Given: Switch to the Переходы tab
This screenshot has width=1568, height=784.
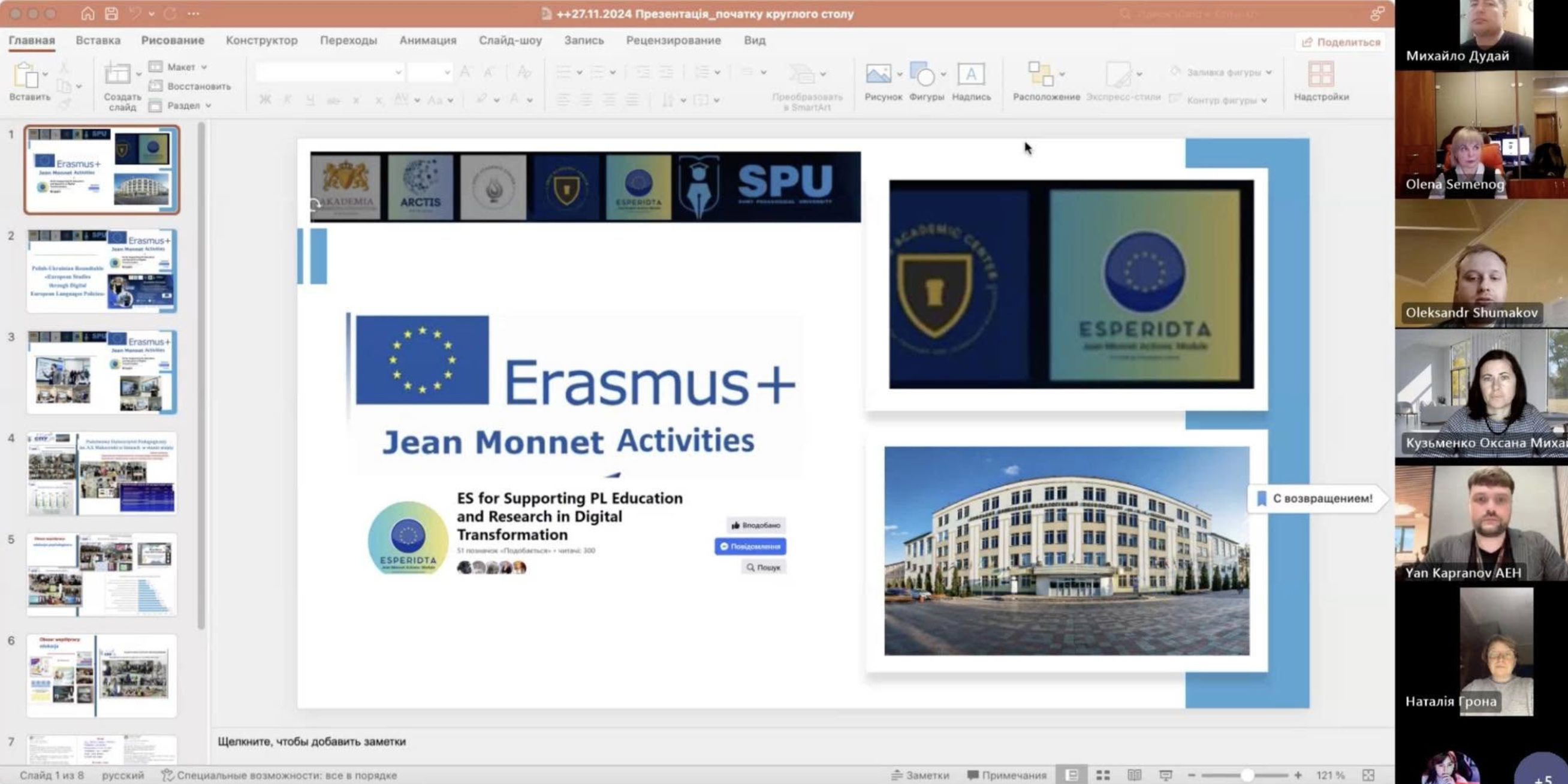Looking at the screenshot, I should click(x=349, y=40).
